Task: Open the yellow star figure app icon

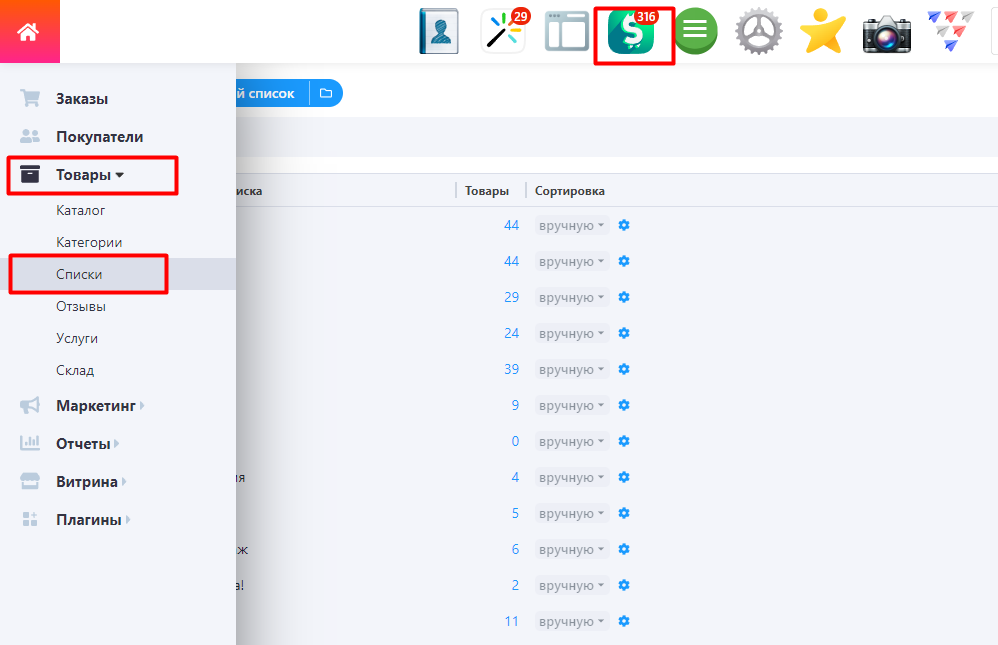Action: (822, 33)
